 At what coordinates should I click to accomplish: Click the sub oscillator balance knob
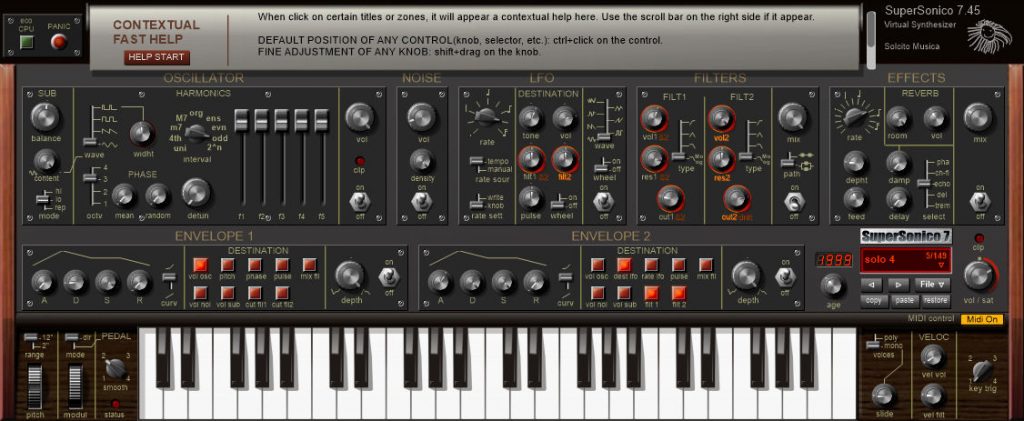point(44,119)
